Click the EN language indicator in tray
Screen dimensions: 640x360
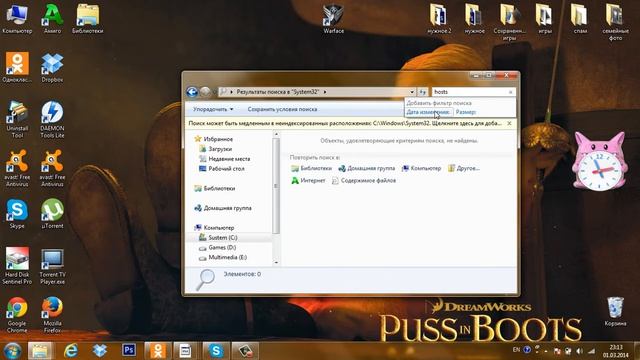(x=516, y=350)
